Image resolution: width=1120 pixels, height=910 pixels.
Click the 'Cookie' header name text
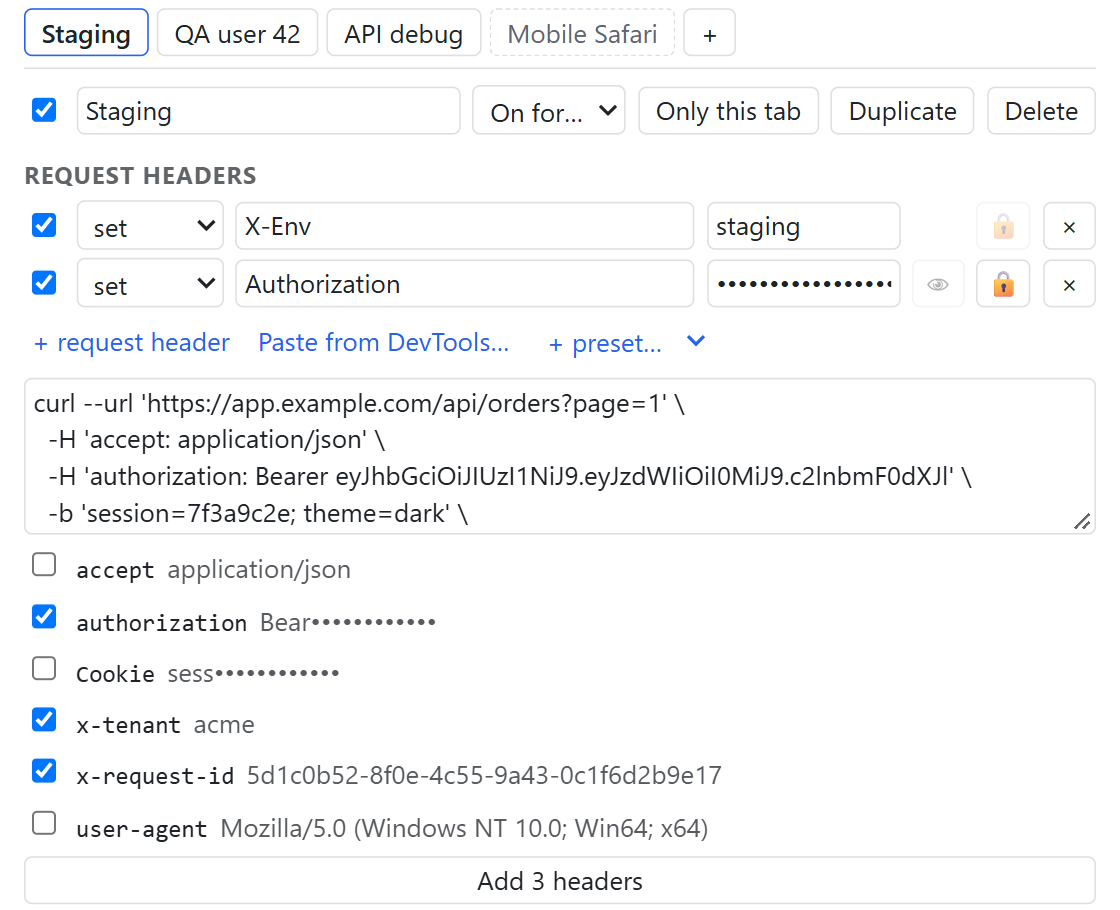tap(115, 674)
